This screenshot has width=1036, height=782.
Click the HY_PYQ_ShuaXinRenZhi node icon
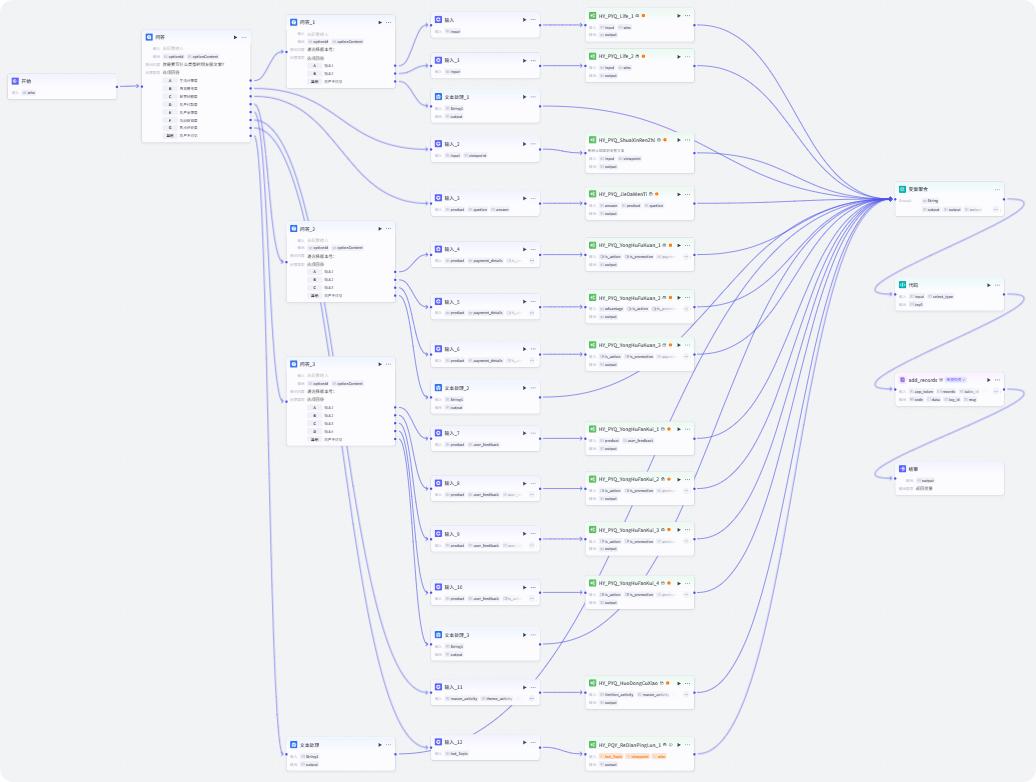click(593, 140)
